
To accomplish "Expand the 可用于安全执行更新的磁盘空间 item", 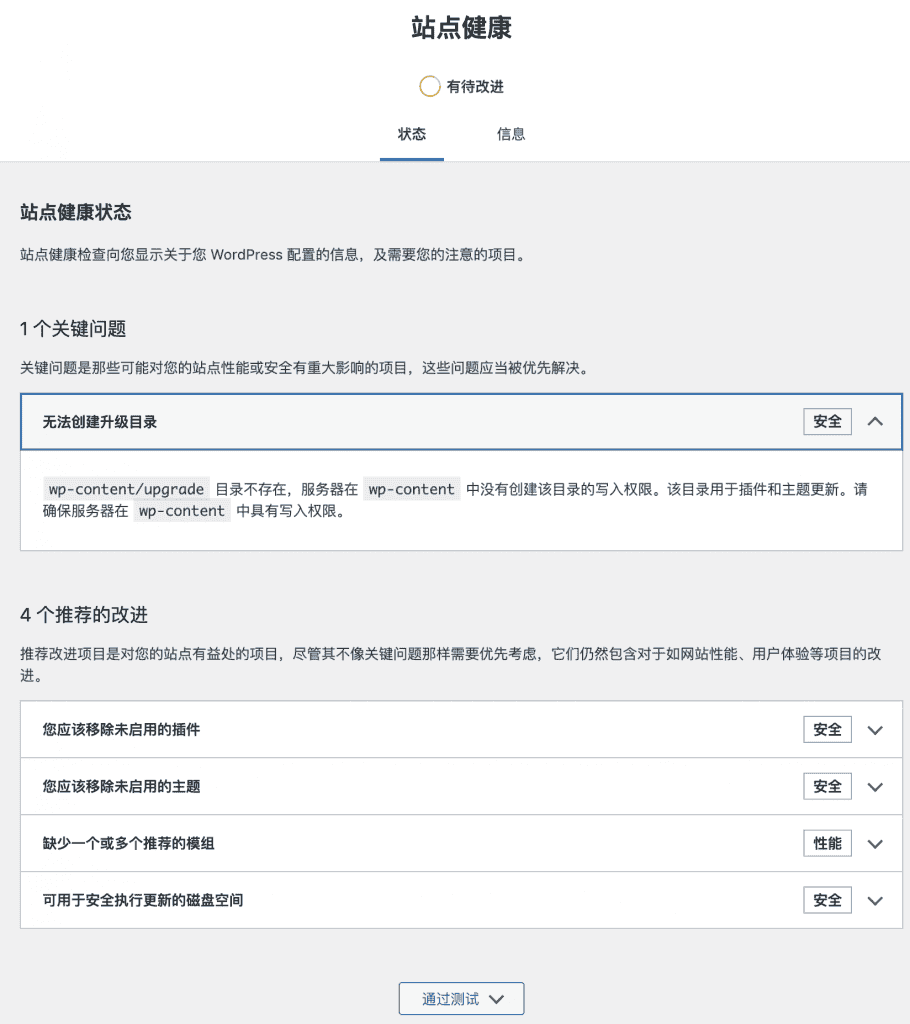I will click(x=875, y=900).
